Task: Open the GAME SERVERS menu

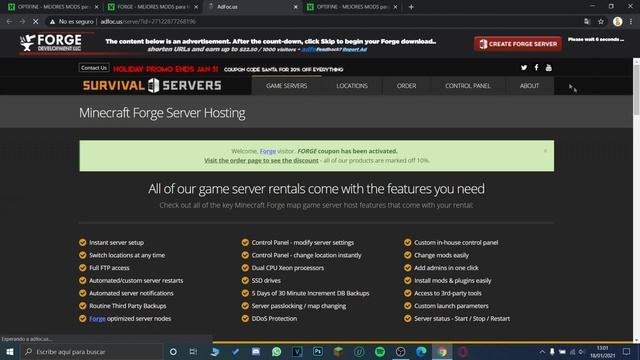Action: (x=287, y=86)
